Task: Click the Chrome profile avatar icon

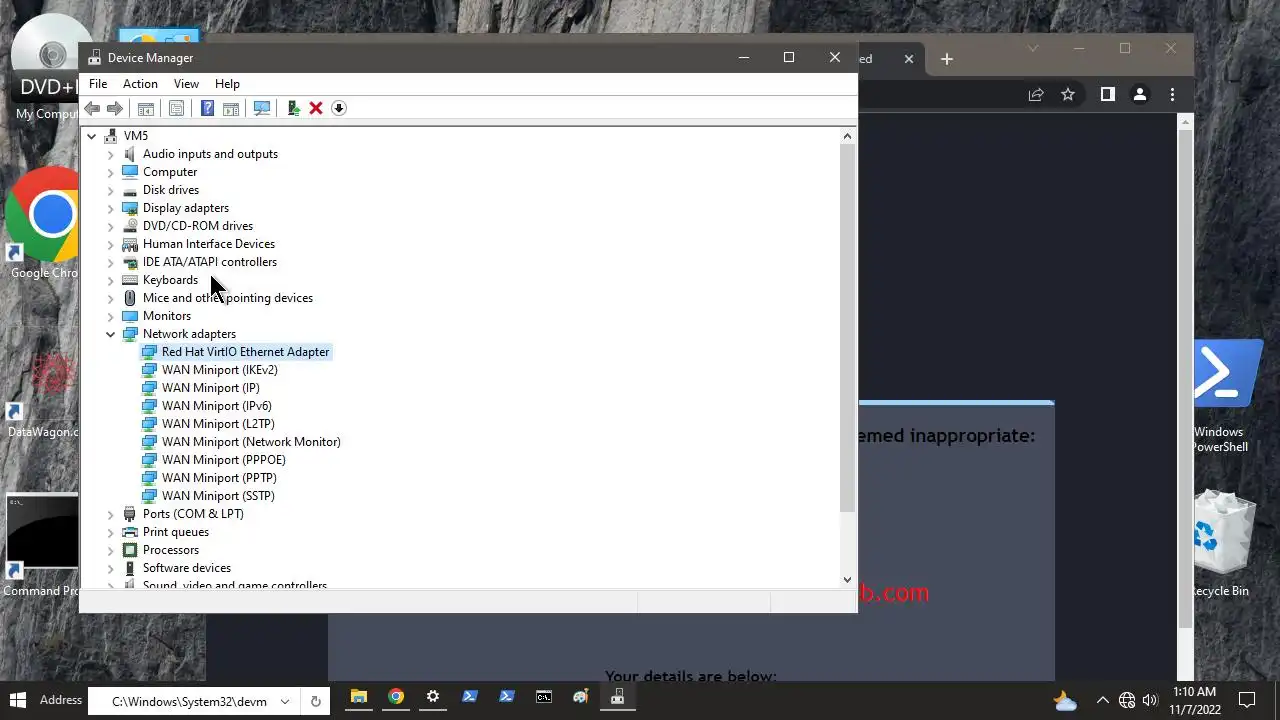Action: (x=1139, y=94)
